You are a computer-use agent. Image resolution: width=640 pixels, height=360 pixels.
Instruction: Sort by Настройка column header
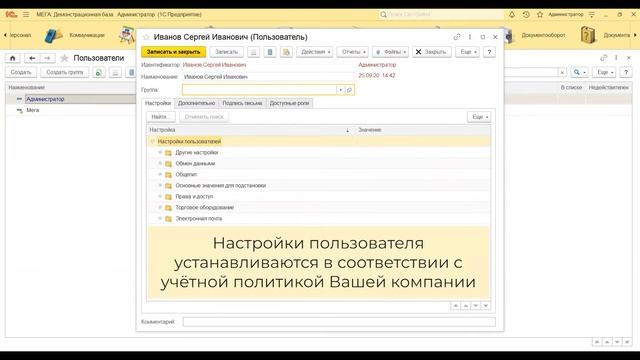point(250,130)
